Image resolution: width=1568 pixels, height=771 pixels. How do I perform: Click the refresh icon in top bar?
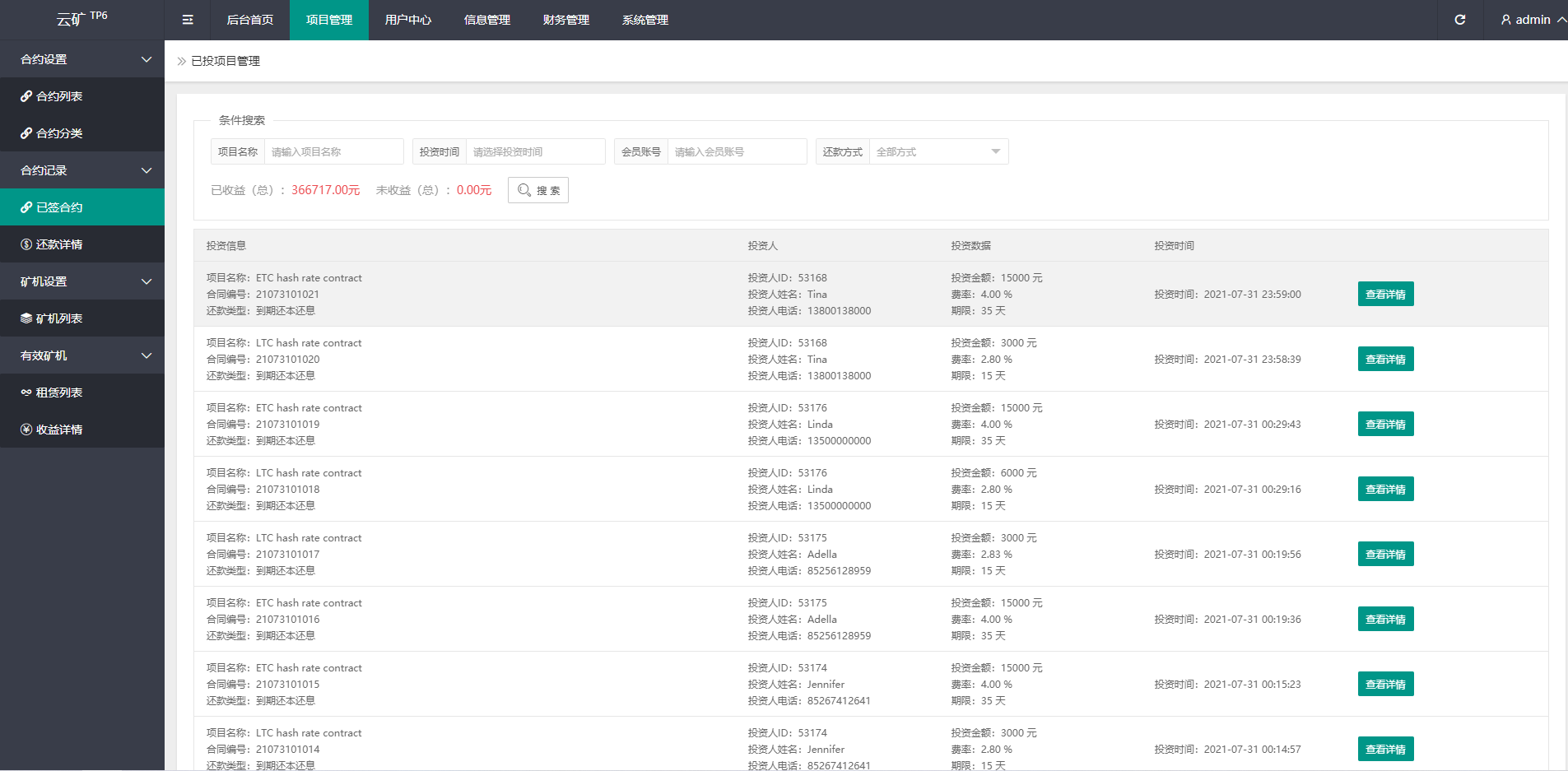(1460, 20)
